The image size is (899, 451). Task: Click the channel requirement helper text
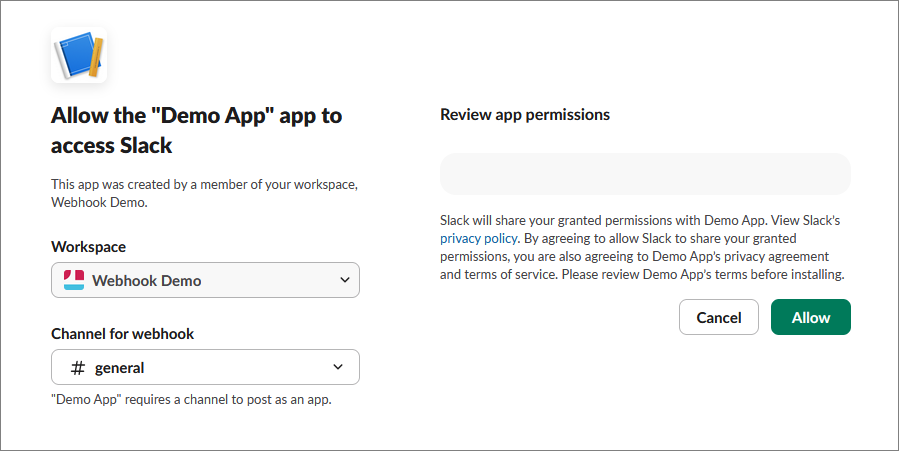click(x=190, y=400)
